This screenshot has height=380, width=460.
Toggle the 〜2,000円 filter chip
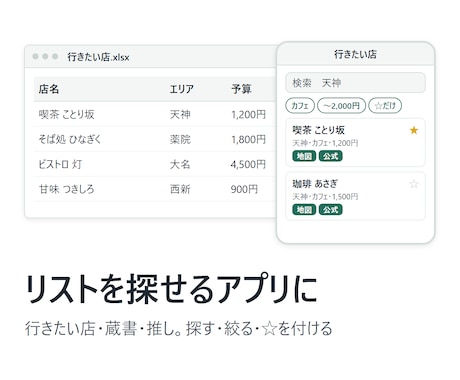tap(341, 106)
